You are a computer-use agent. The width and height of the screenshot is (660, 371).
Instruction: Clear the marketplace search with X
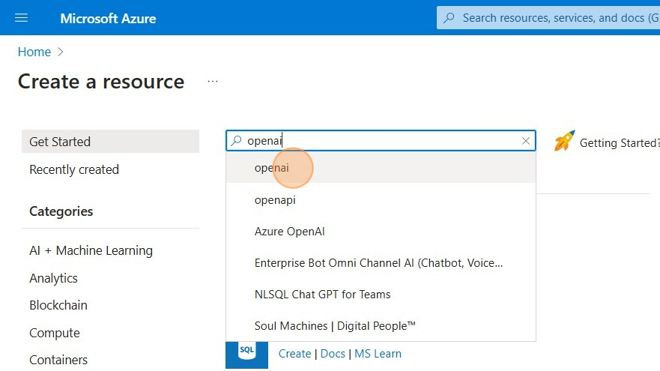pos(526,141)
